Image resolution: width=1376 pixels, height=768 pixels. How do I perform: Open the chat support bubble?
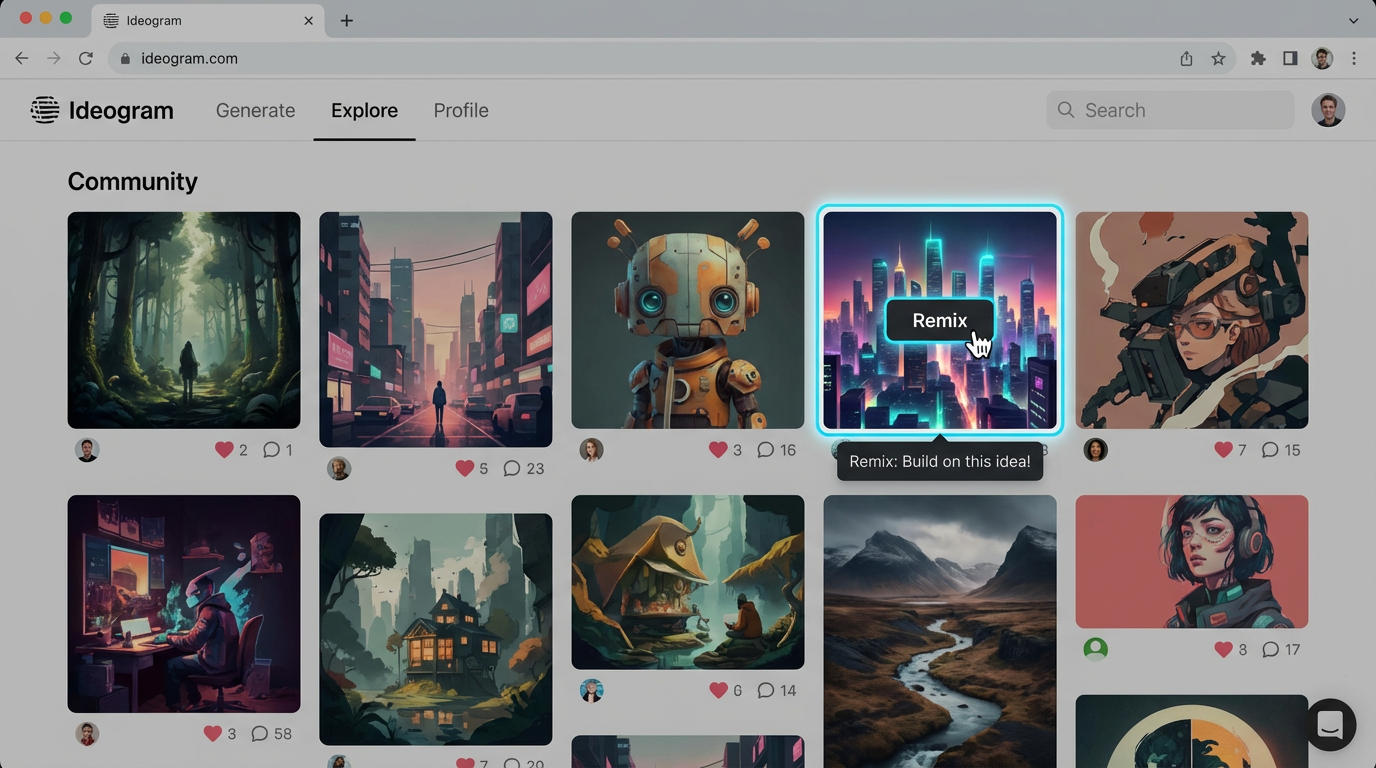(x=1330, y=724)
